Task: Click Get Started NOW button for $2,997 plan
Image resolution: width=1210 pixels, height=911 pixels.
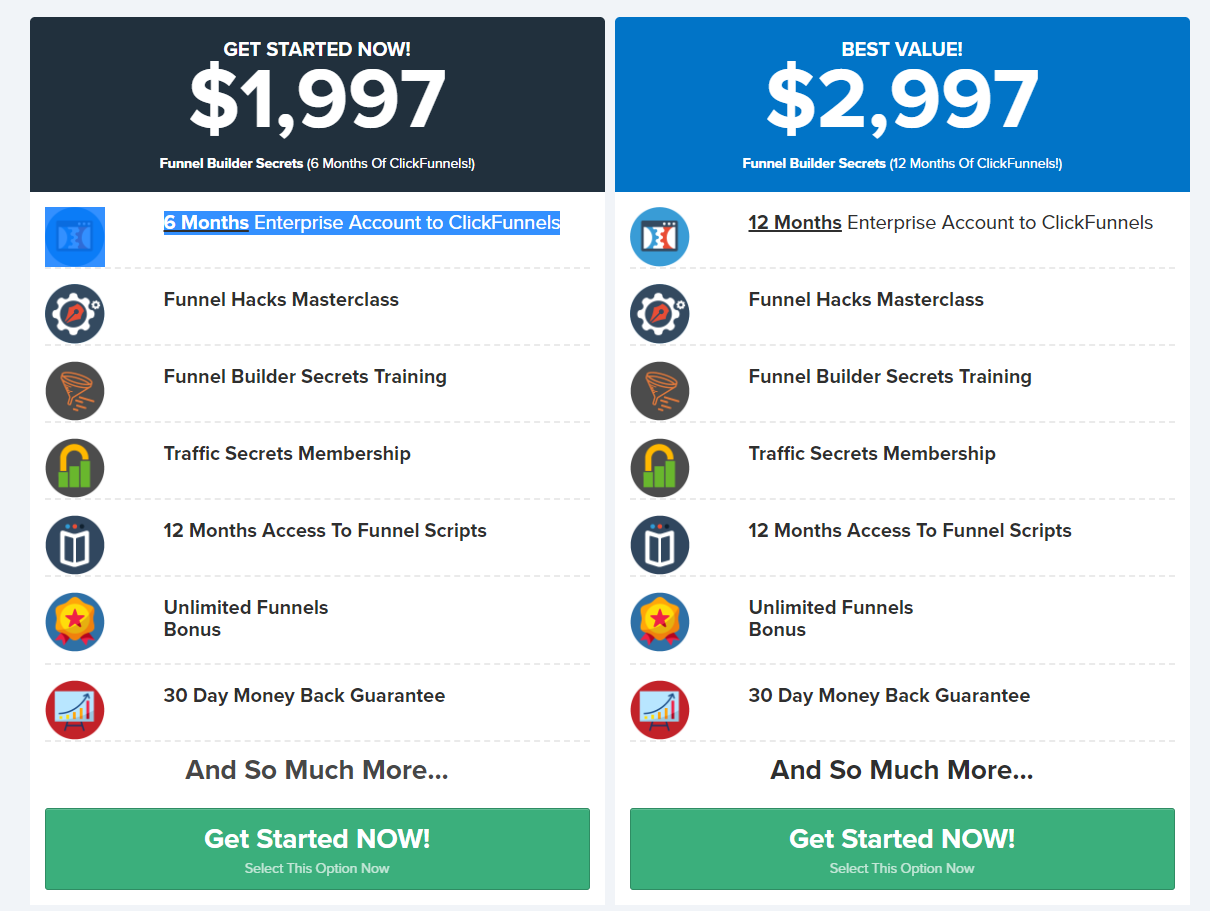Action: tap(902, 849)
